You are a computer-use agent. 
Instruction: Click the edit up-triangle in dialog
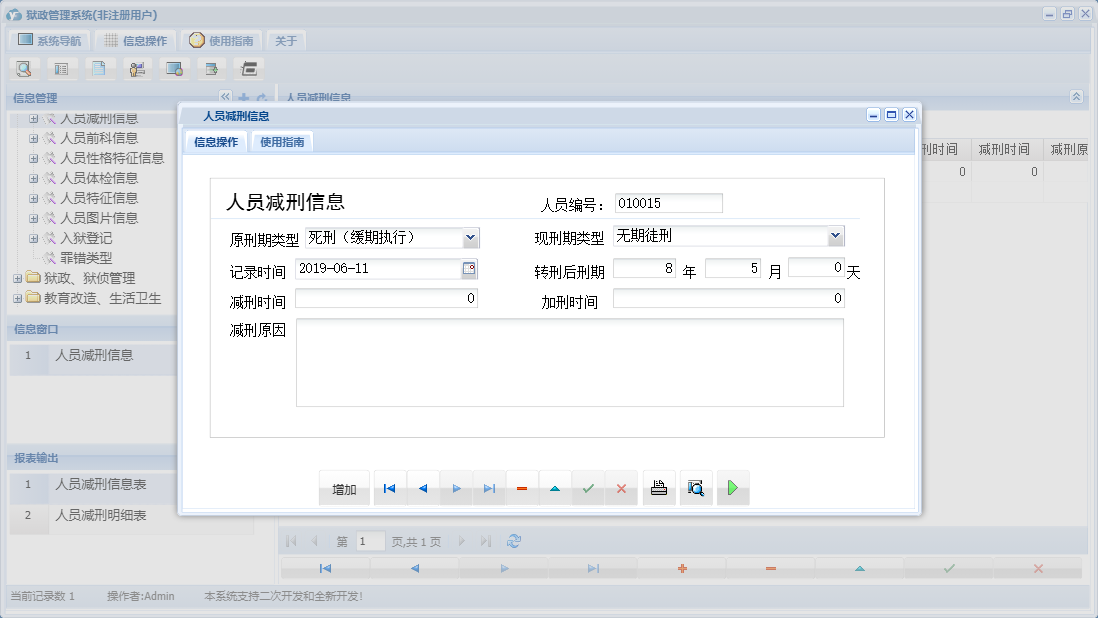(555, 489)
